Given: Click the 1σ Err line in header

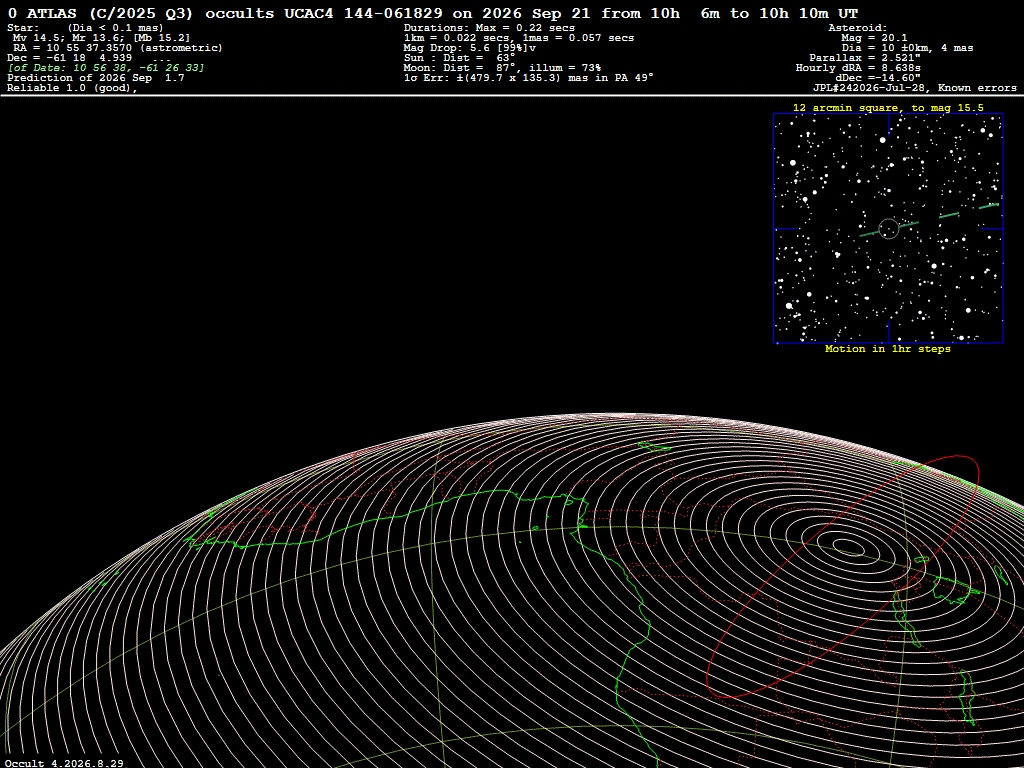Looking at the screenshot, I should click(x=528, y=78).
